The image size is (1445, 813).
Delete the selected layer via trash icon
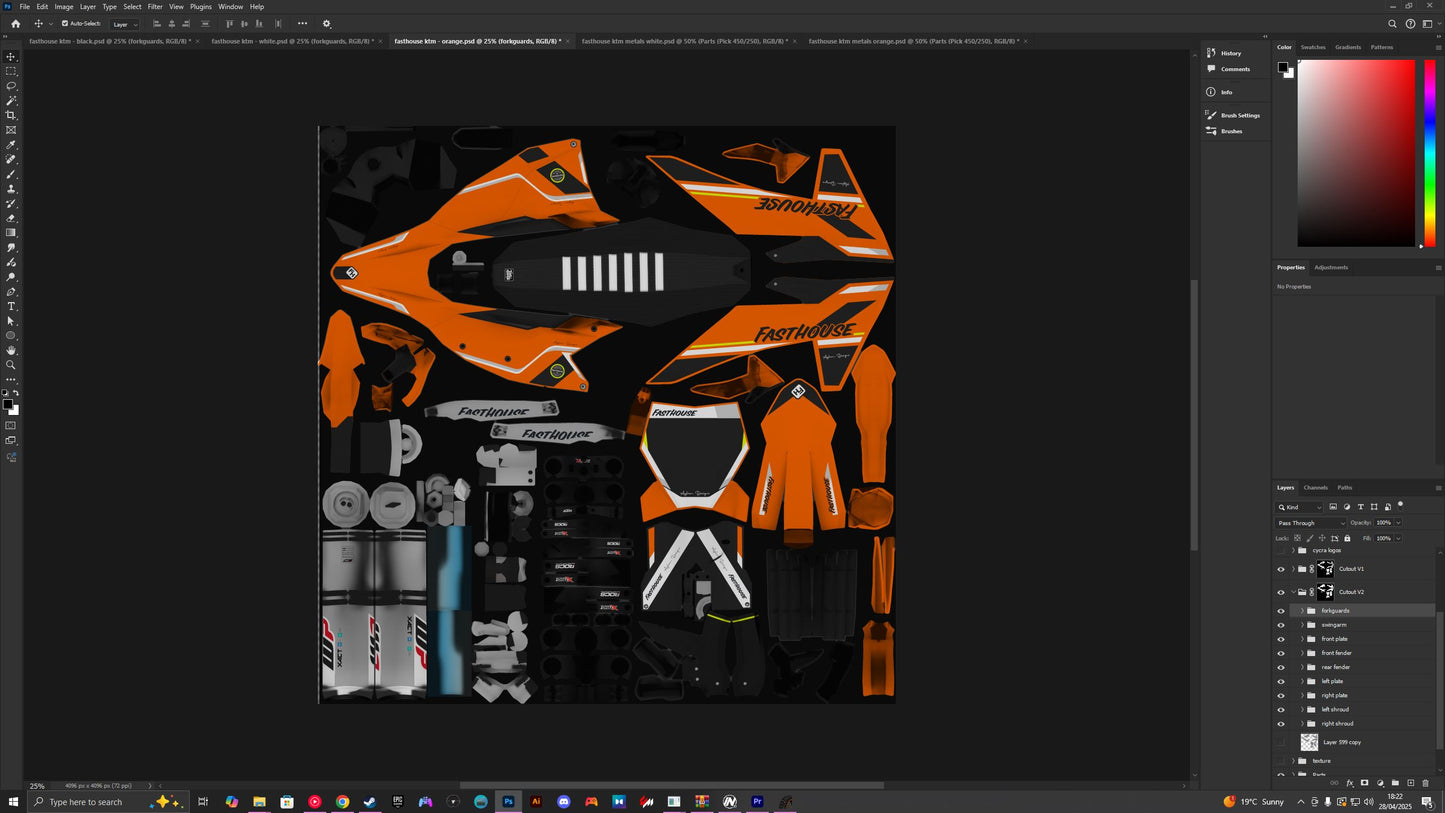(1424, 784)
